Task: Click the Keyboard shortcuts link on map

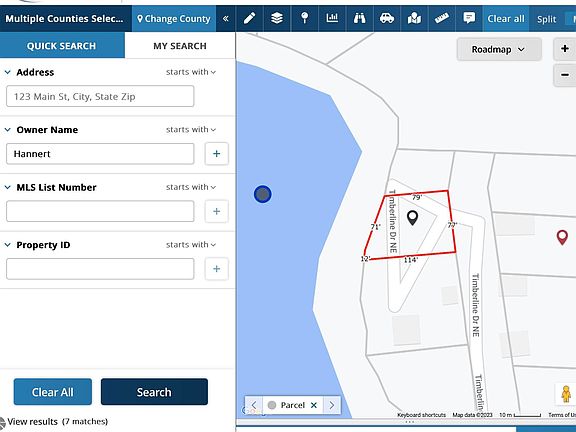Action: coord(421,415)
